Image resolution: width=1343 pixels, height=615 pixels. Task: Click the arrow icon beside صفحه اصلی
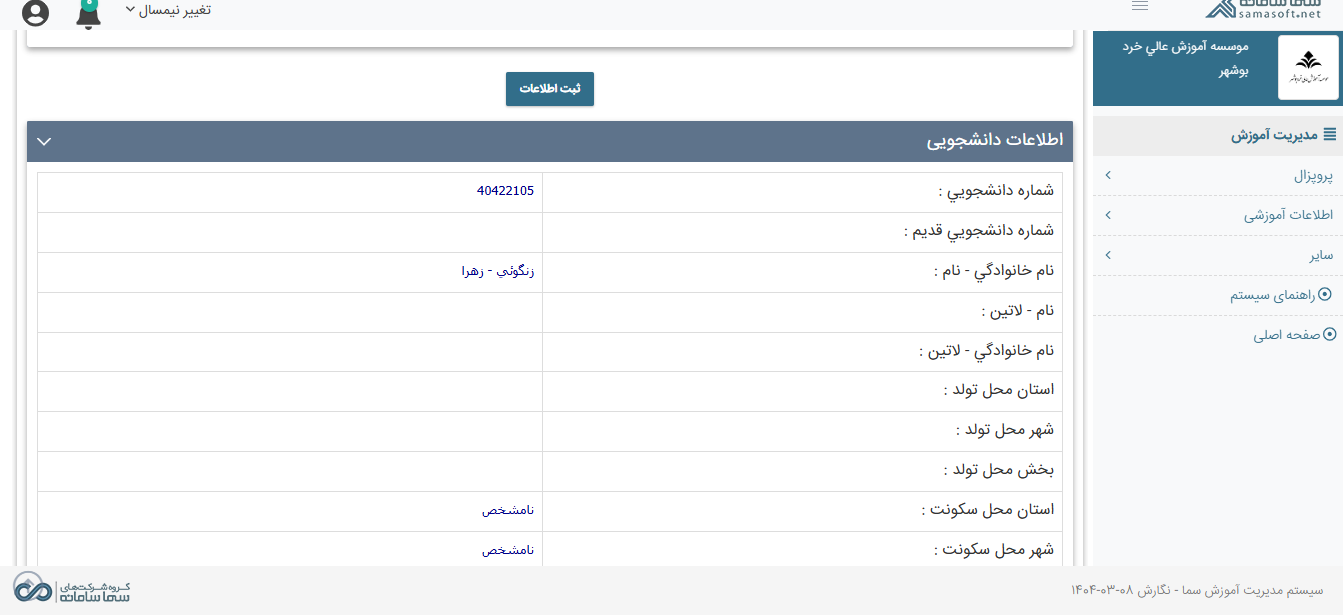[1327, 334]
